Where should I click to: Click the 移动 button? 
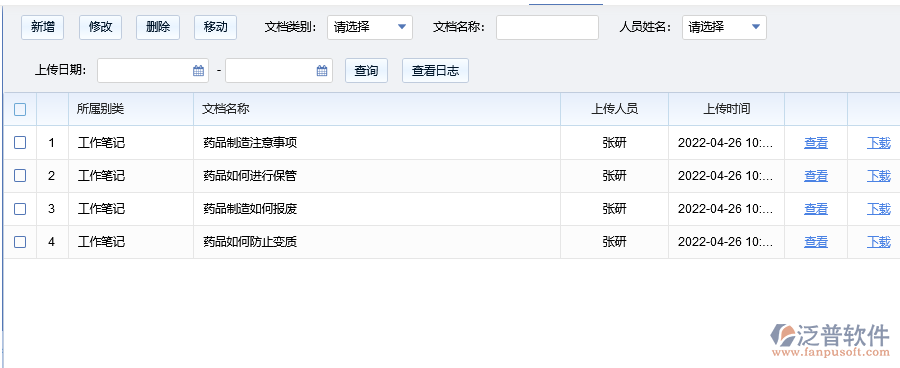(215, 27)
